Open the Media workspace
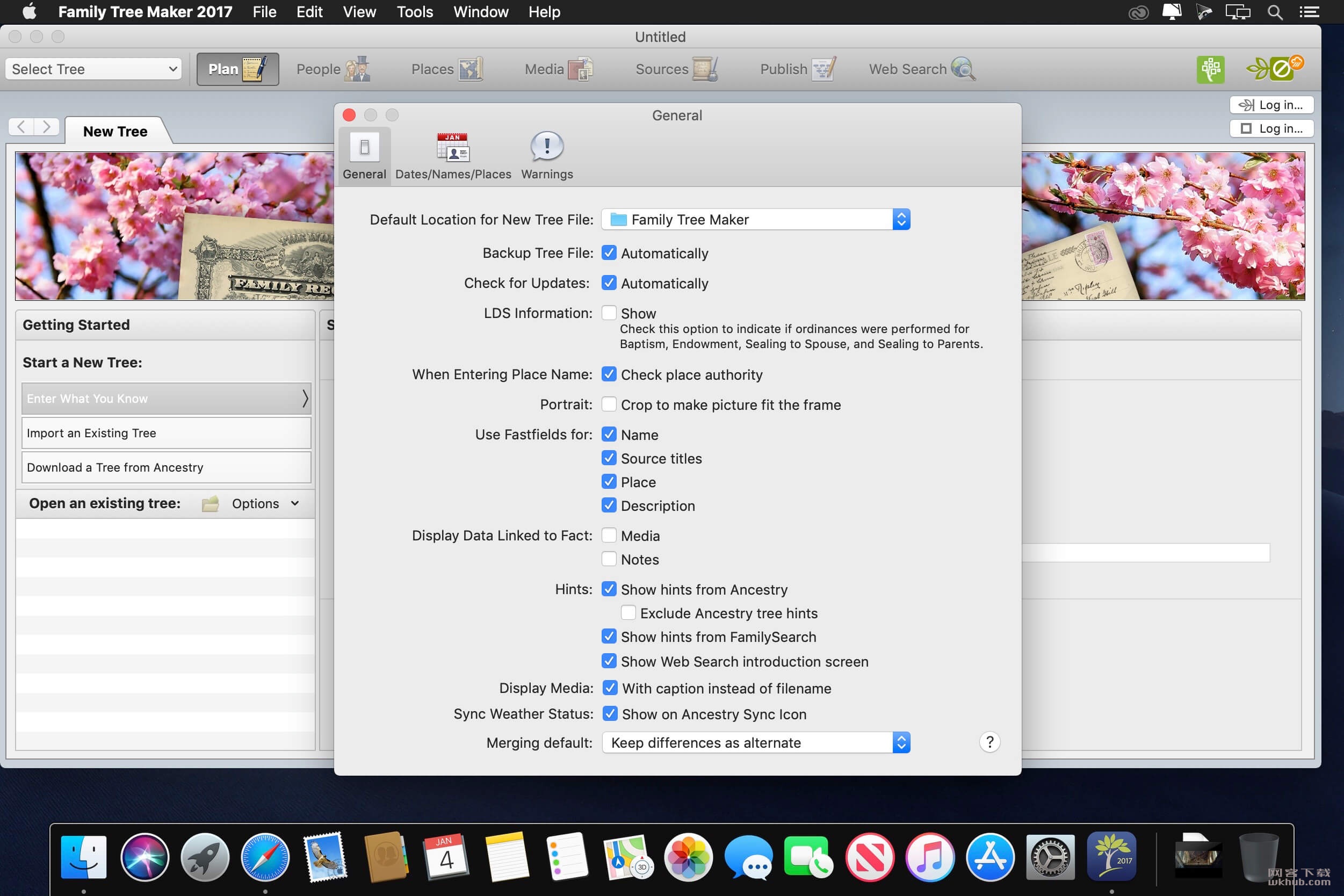1344x896 pixels. (558, 69)
